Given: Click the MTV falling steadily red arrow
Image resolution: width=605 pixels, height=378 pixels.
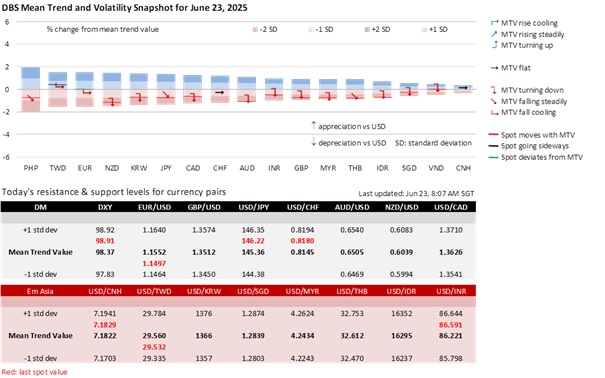Looking at the screenshot, I should 493,101.
